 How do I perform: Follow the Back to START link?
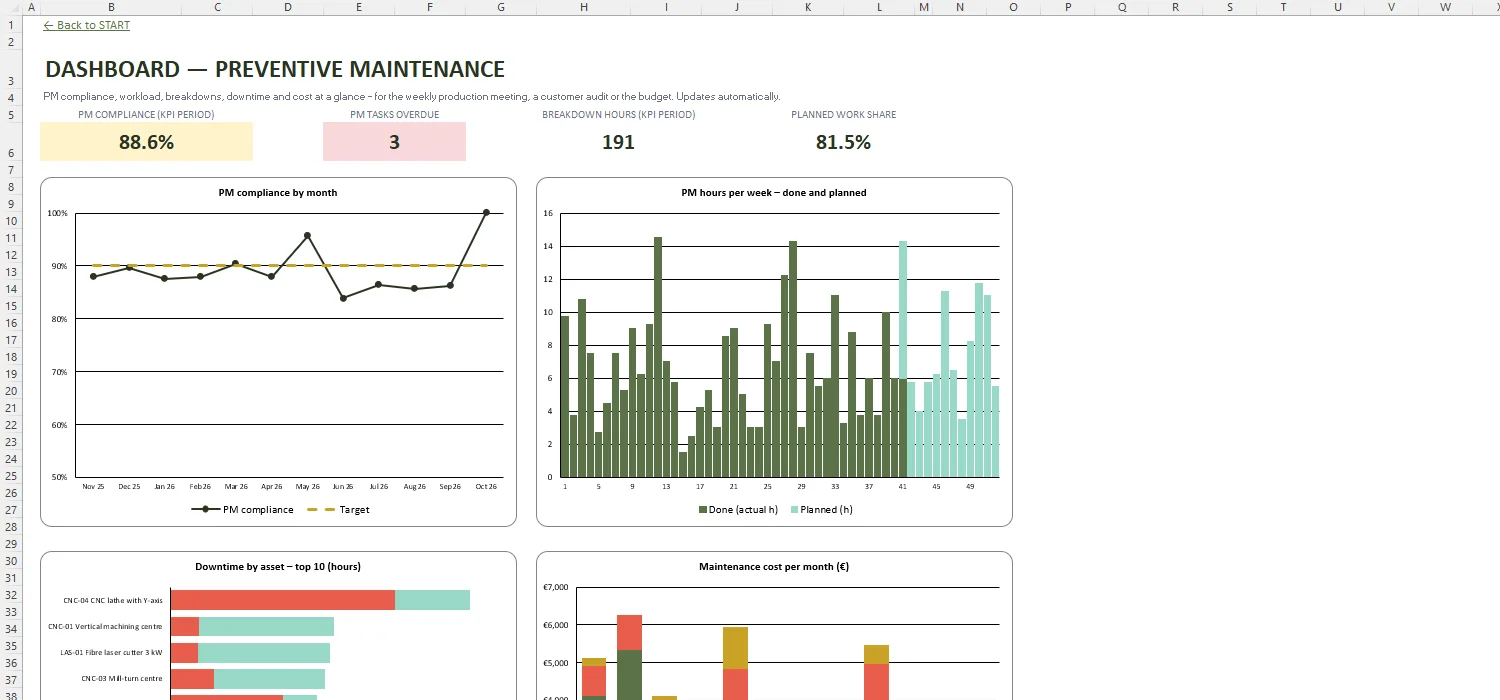87,25
